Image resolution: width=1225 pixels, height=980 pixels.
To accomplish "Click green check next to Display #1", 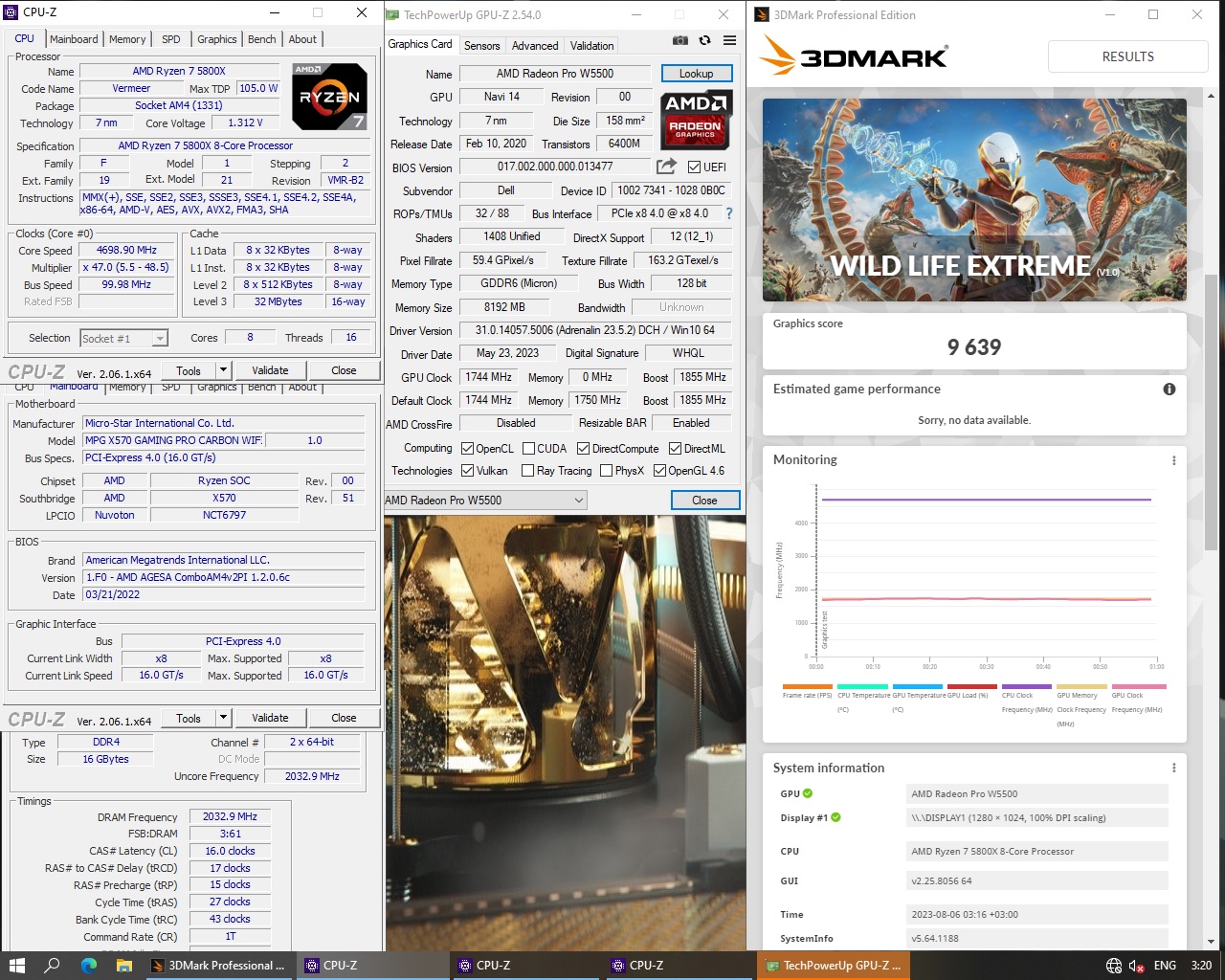I will pyautogui.click(x=835, y=817).
